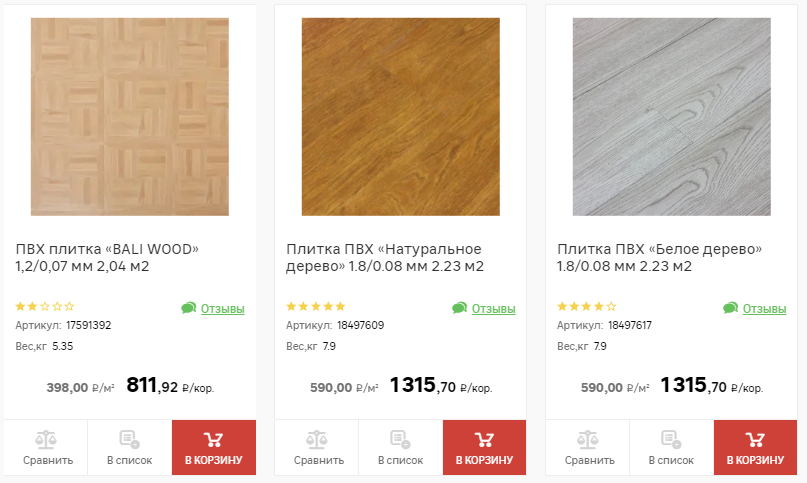Open reviews for the «Натуральное дерево» tile
The width and height of the screenshot is (807, 483).
pos(493,309)
